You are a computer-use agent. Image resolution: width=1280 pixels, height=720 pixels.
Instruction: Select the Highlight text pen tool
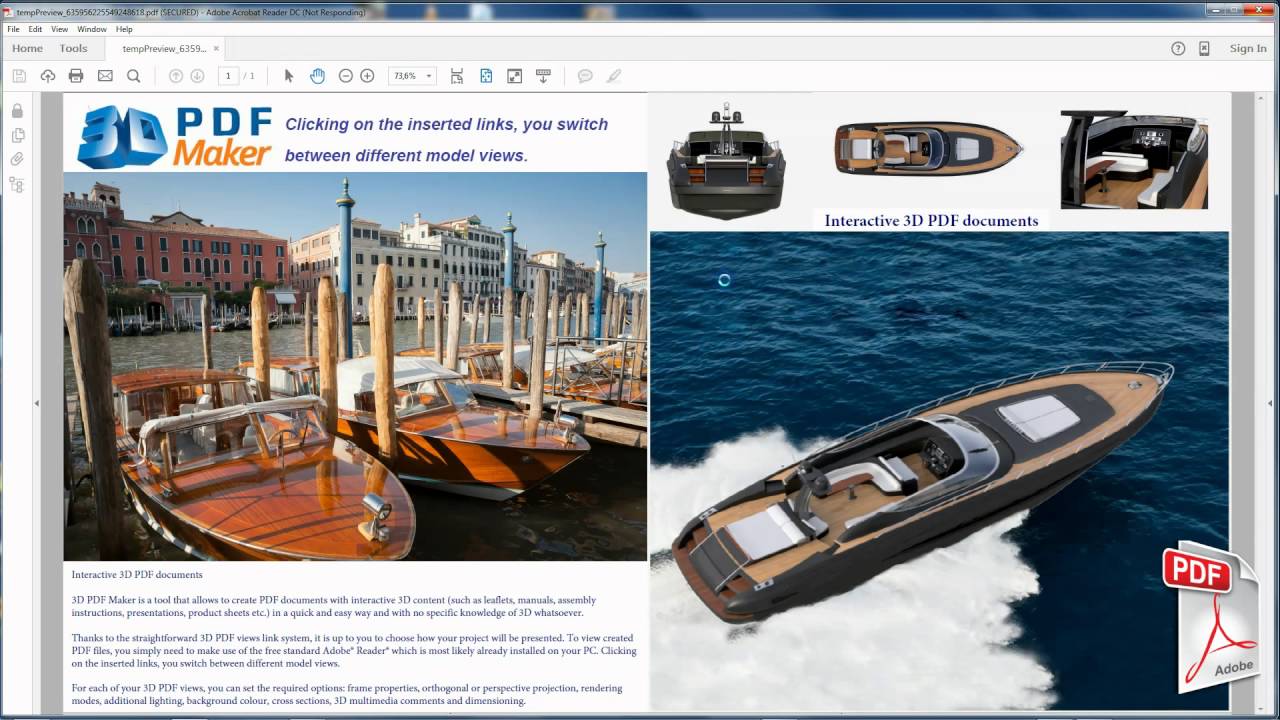click(x=614, y=76)
